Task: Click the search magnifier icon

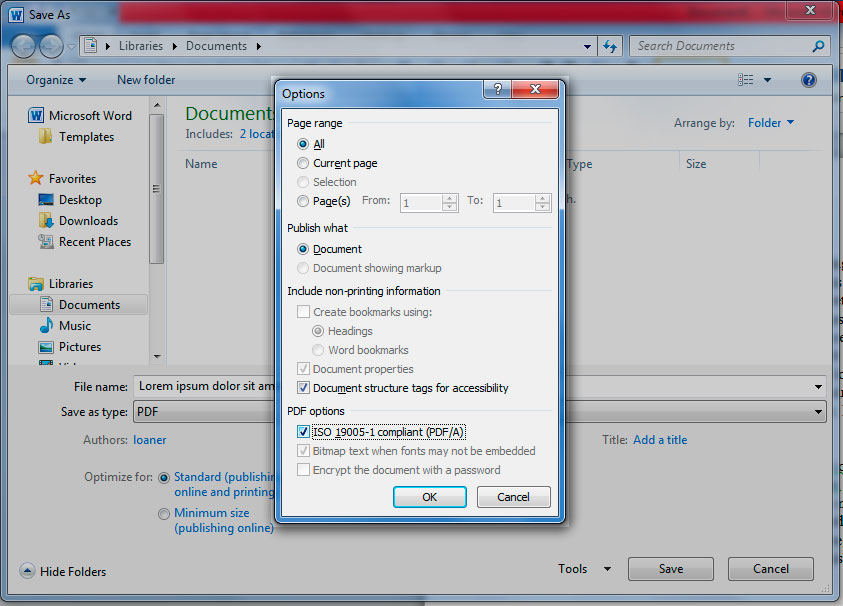Action: coord(818,46)
